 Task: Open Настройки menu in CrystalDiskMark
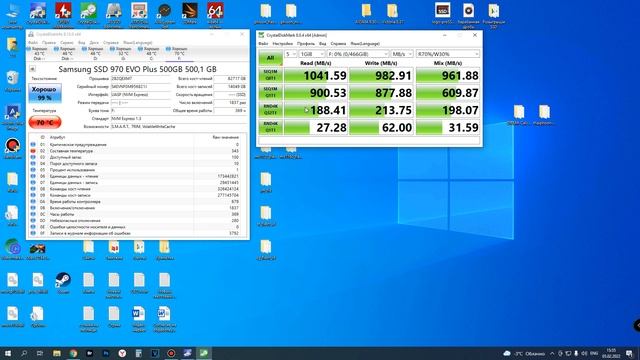tap(282, 43)
